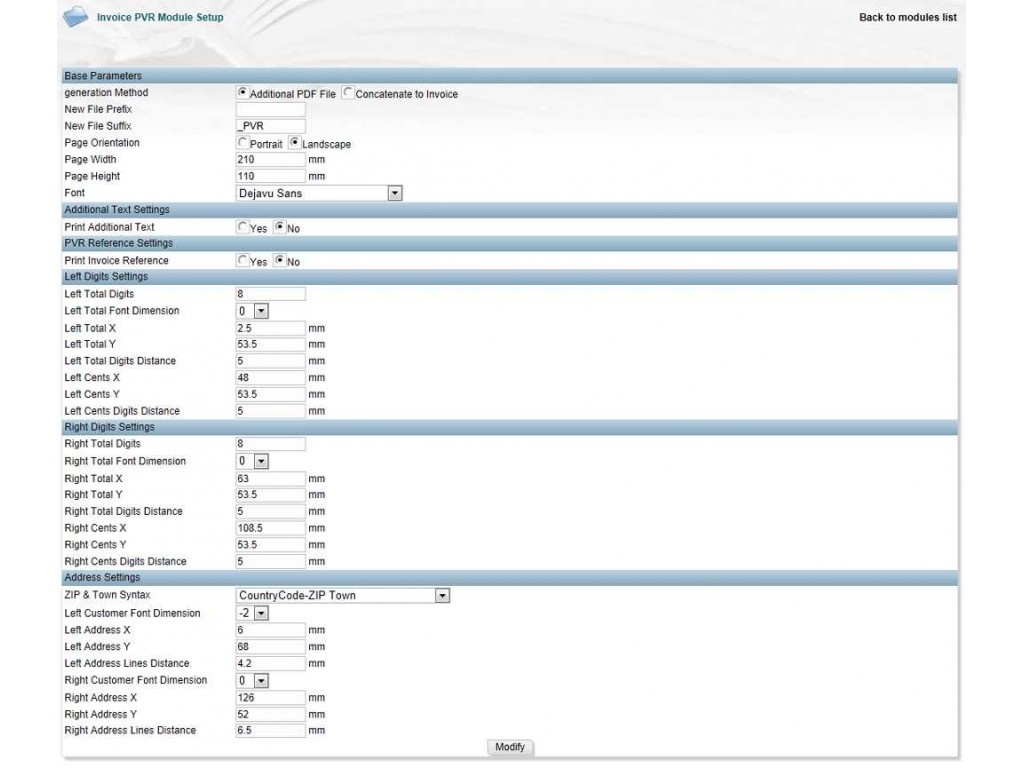
Task: Click the Right Total Digits field
Action: point(270,444)
